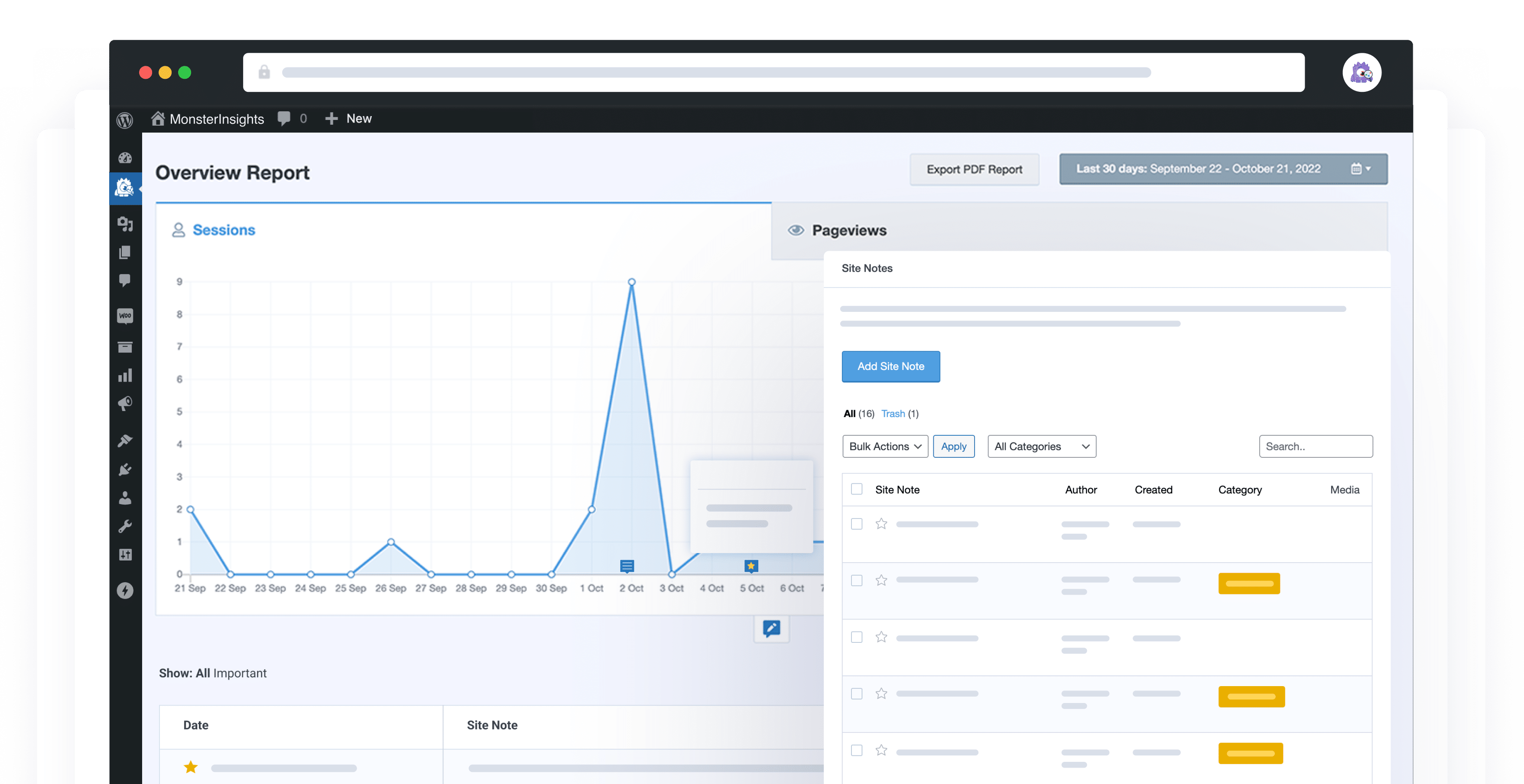Open the WooCommerce sidebar menu icon

point(125,315)
